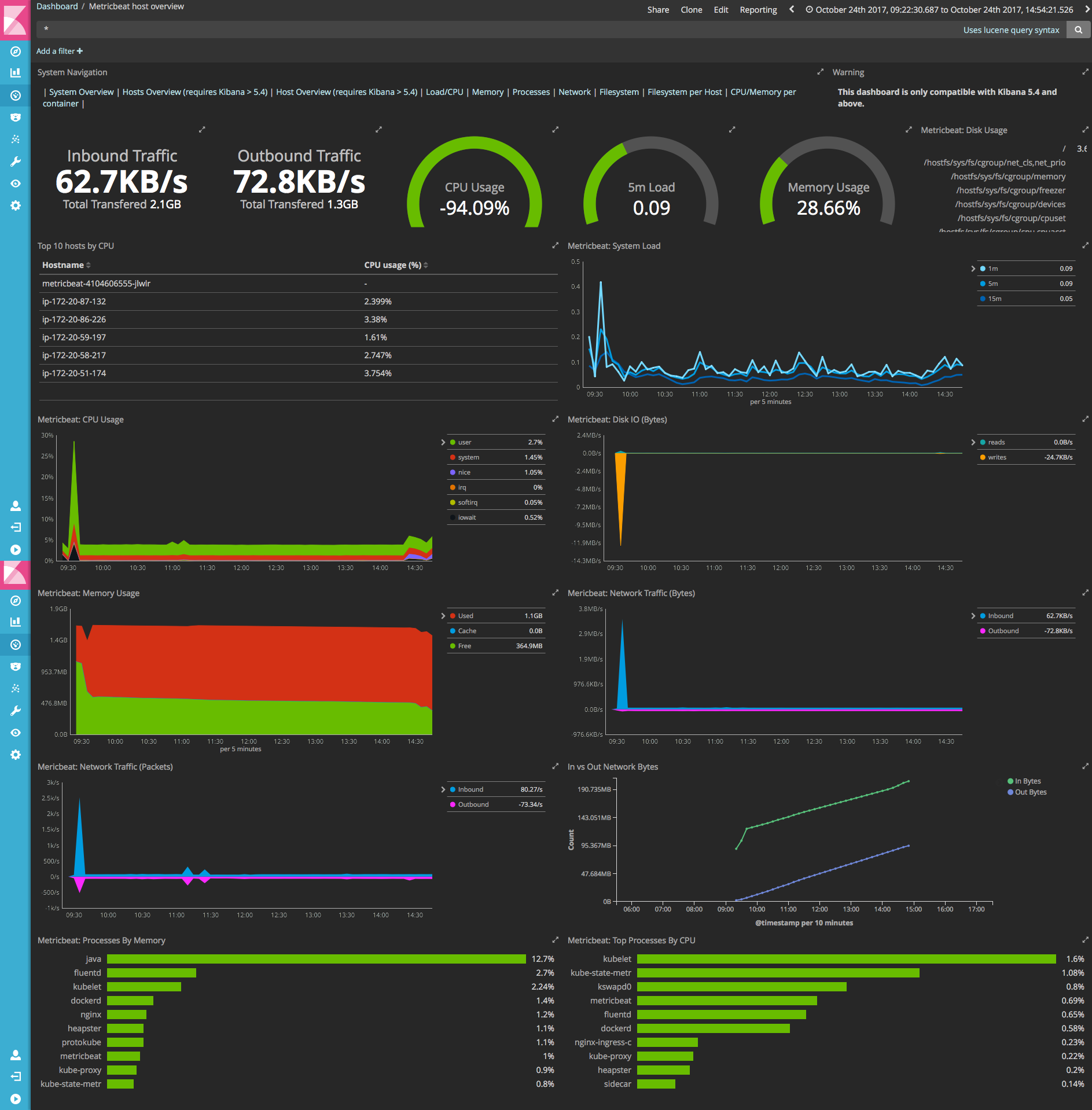The width and height of the screenshot is (1092, 1110).
Task: Toggle the writes series in Disk IO legend
Action: [x=1027, y=457]
